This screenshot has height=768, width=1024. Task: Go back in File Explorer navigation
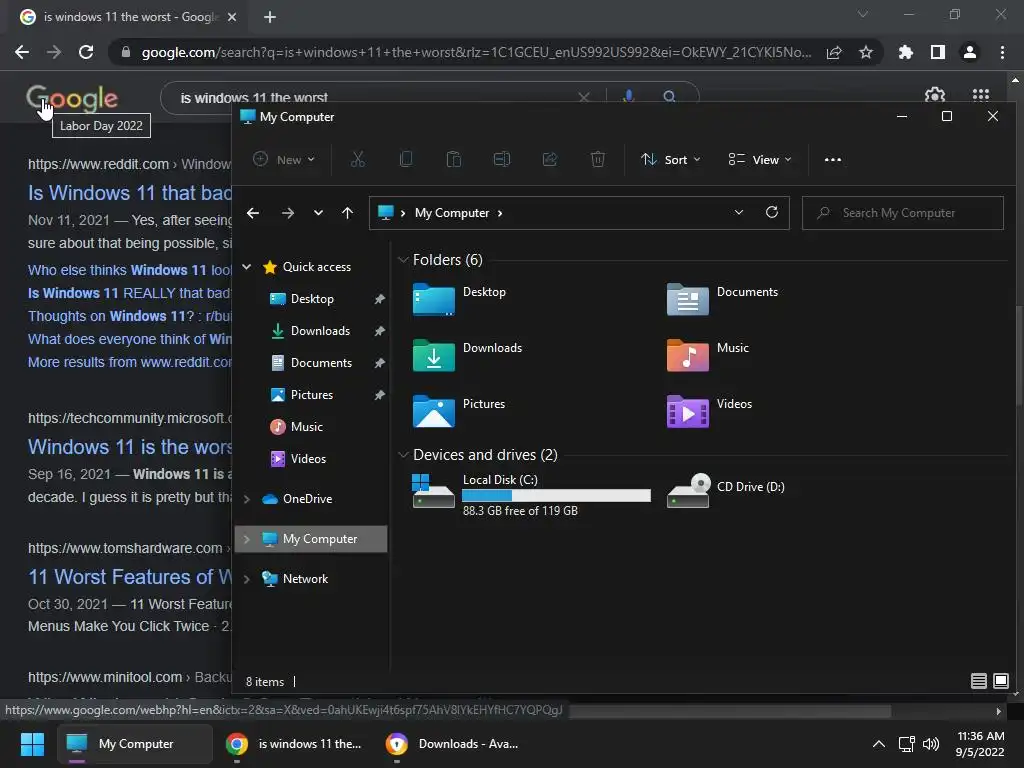(253, 213)
